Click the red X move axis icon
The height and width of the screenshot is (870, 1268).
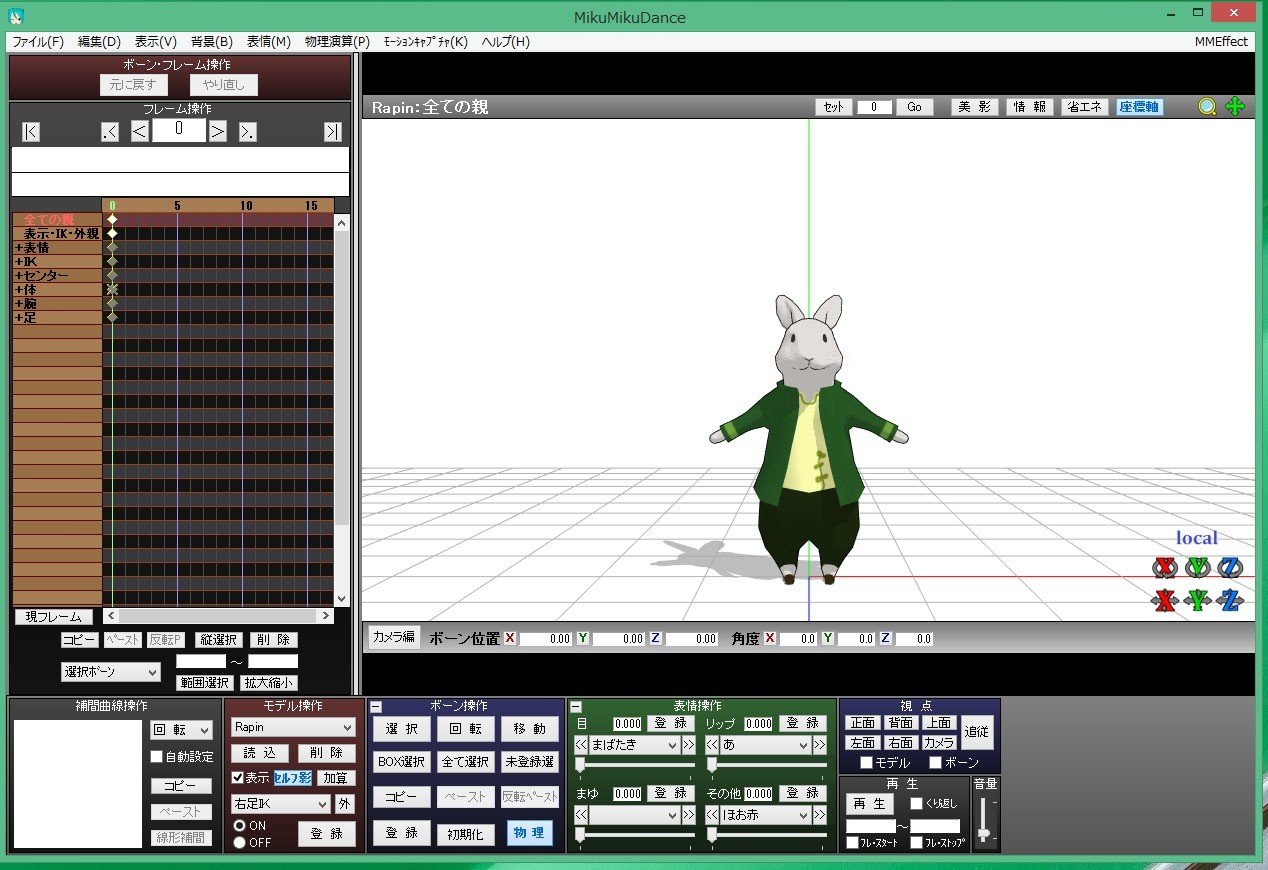click(x=1164, y=601)
